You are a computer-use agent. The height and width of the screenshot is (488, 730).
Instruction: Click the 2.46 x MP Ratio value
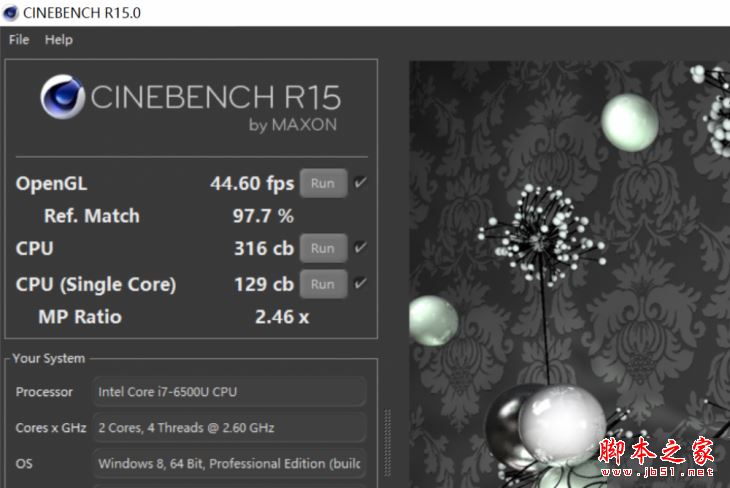pos(282,317)
